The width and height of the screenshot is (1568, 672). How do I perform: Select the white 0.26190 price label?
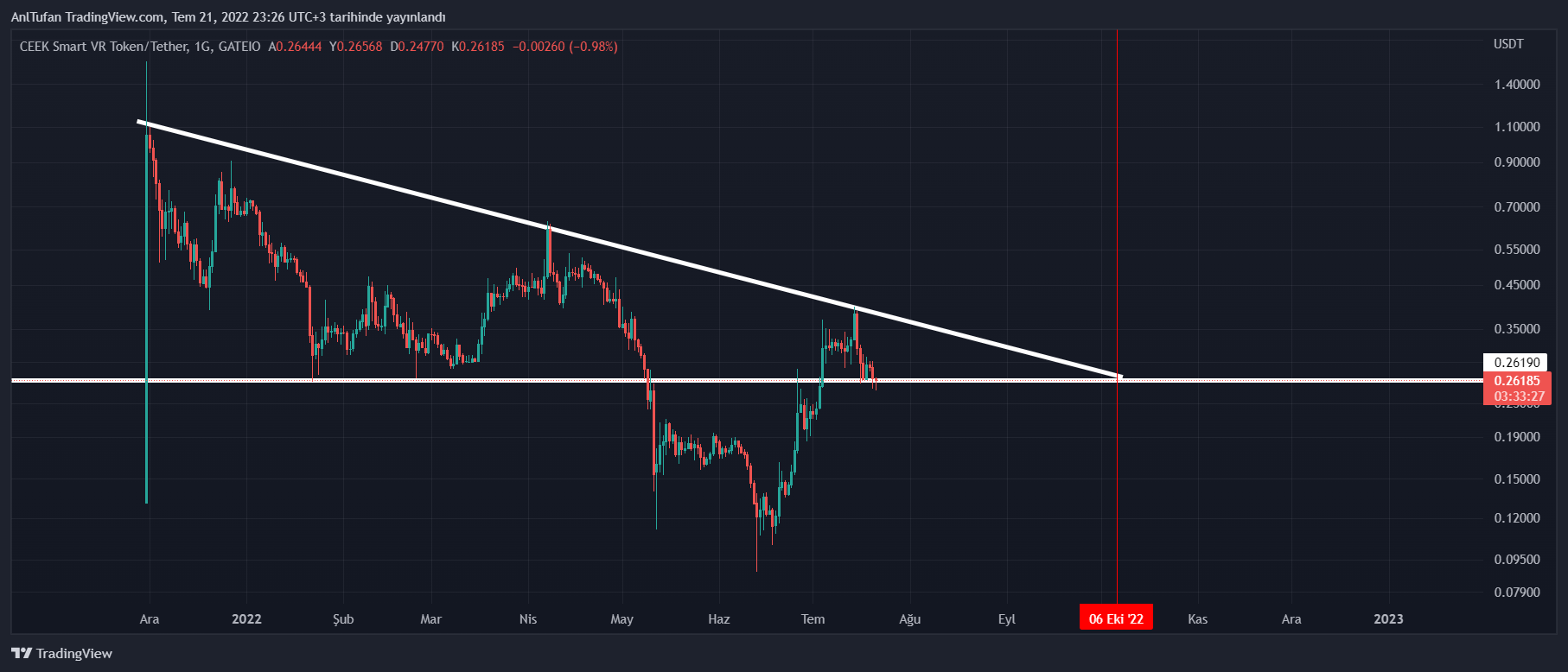(1517, 363)
